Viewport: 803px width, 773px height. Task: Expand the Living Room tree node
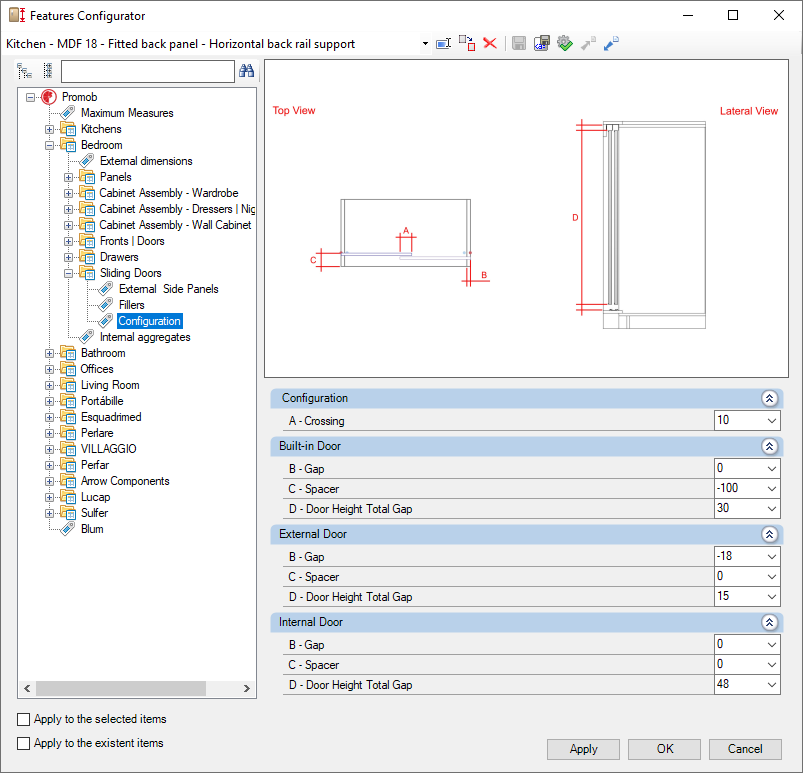49,385
